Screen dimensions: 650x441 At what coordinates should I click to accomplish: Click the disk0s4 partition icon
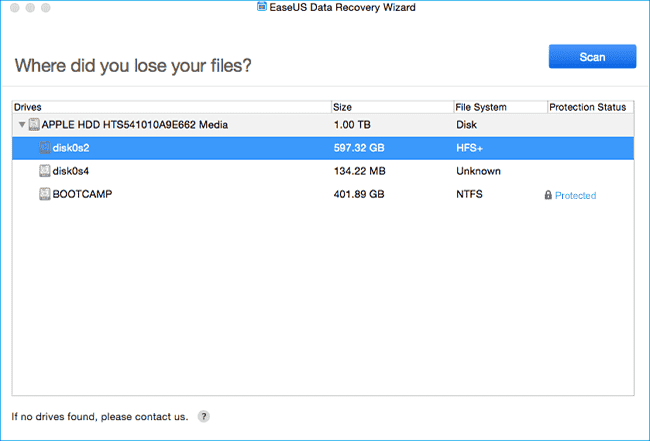[x=45, y=171]
